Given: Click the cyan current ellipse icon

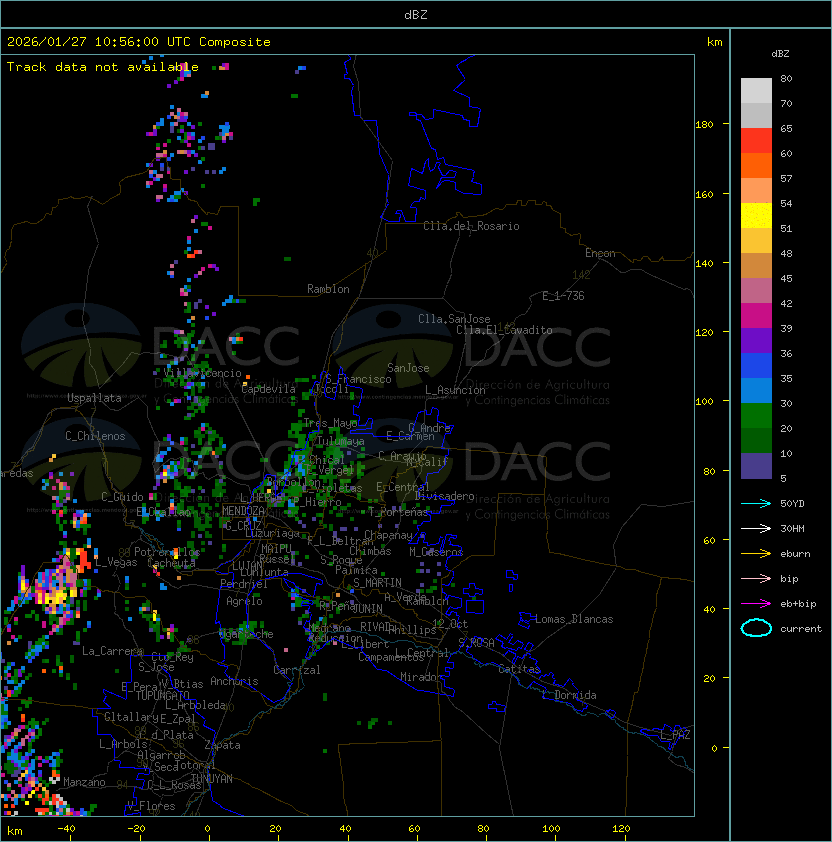Looking at the screenshot, I should pyautogui.click(x=756, y=628).
